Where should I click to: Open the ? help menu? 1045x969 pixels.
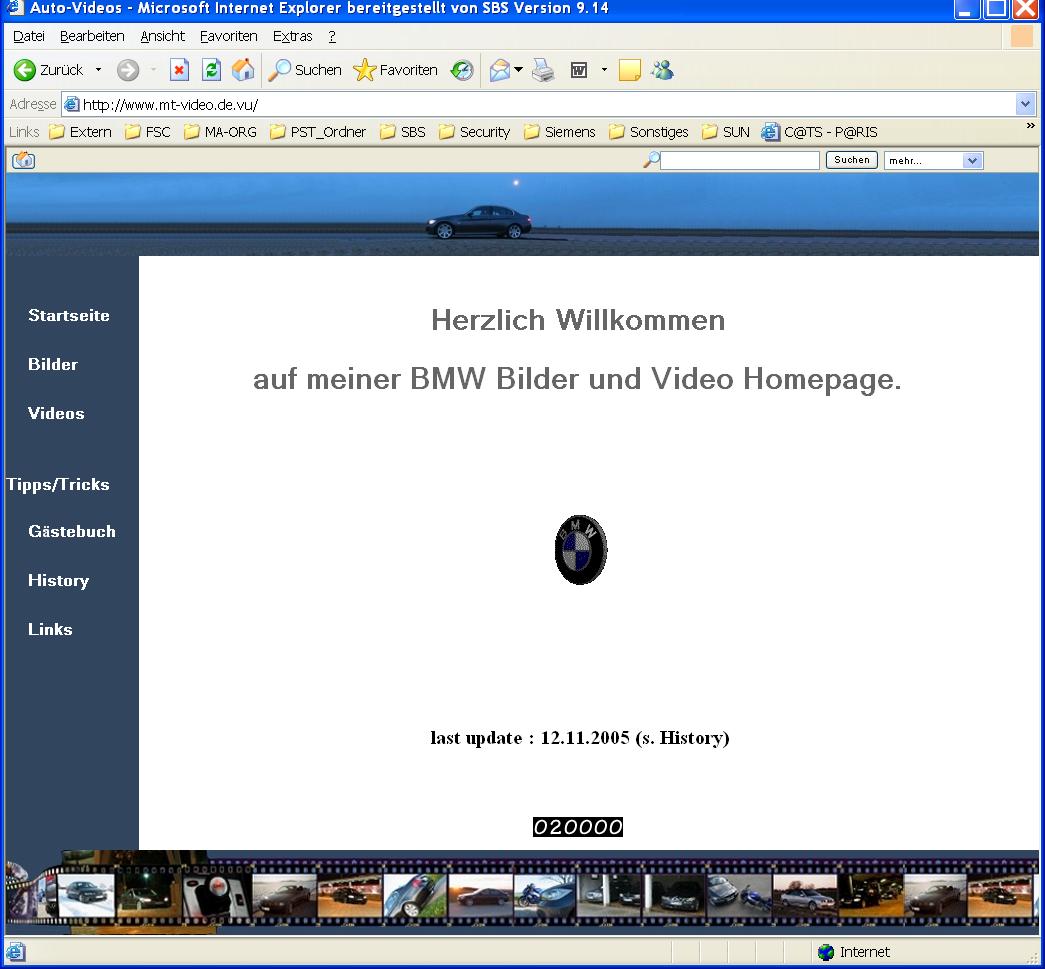332,36
